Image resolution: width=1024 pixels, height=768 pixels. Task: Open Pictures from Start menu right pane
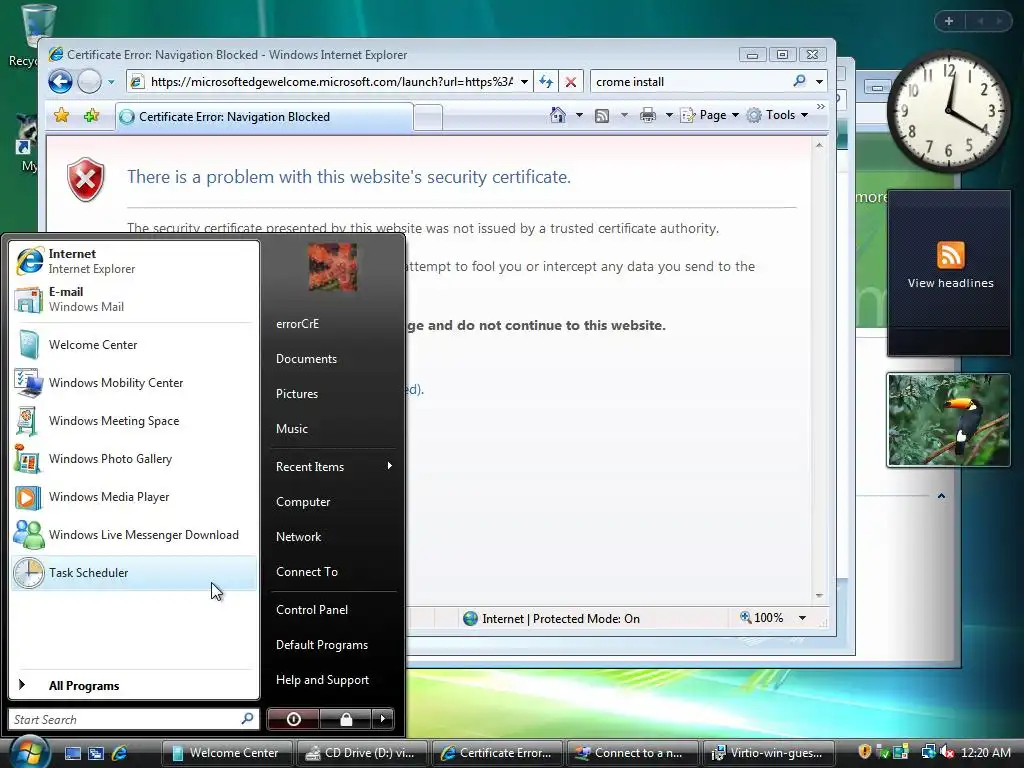[333, 394]
